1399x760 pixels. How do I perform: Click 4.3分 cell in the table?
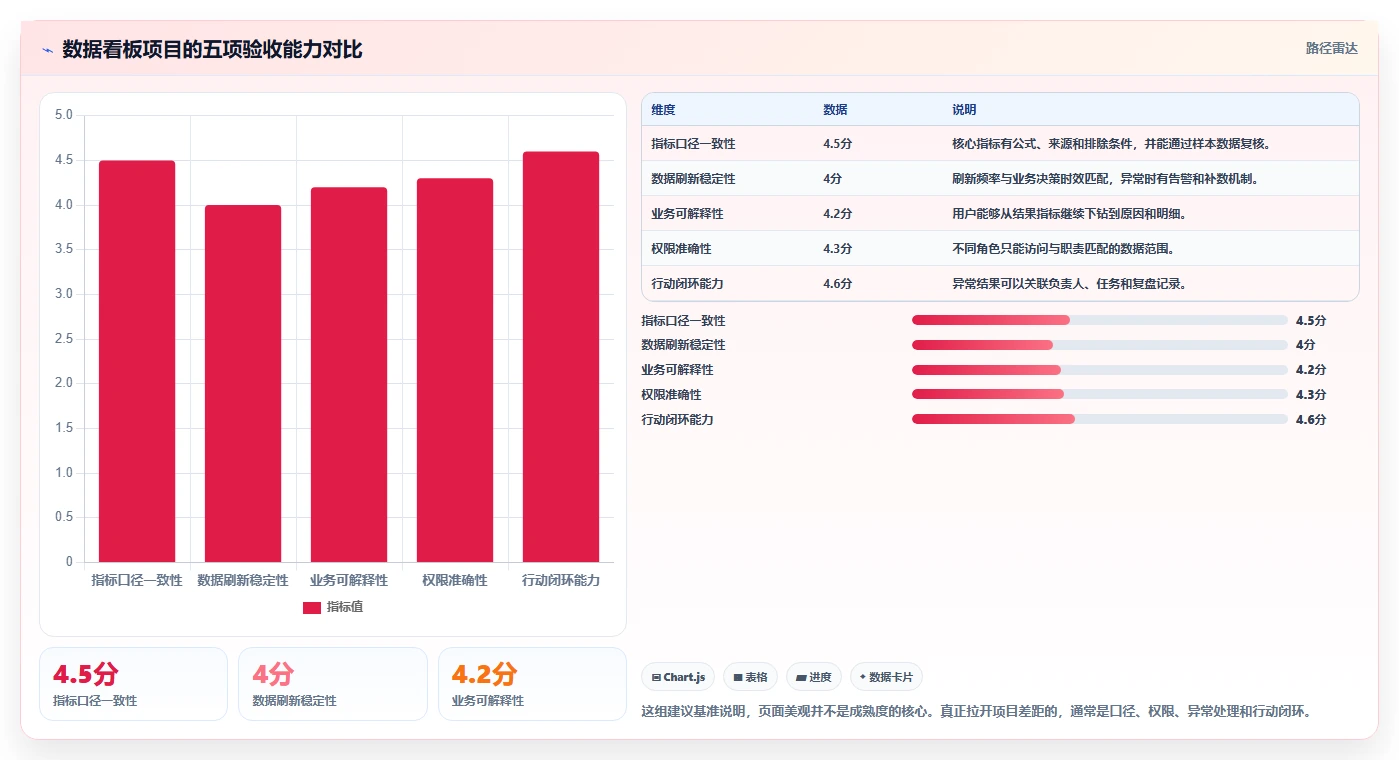(837, 249)
